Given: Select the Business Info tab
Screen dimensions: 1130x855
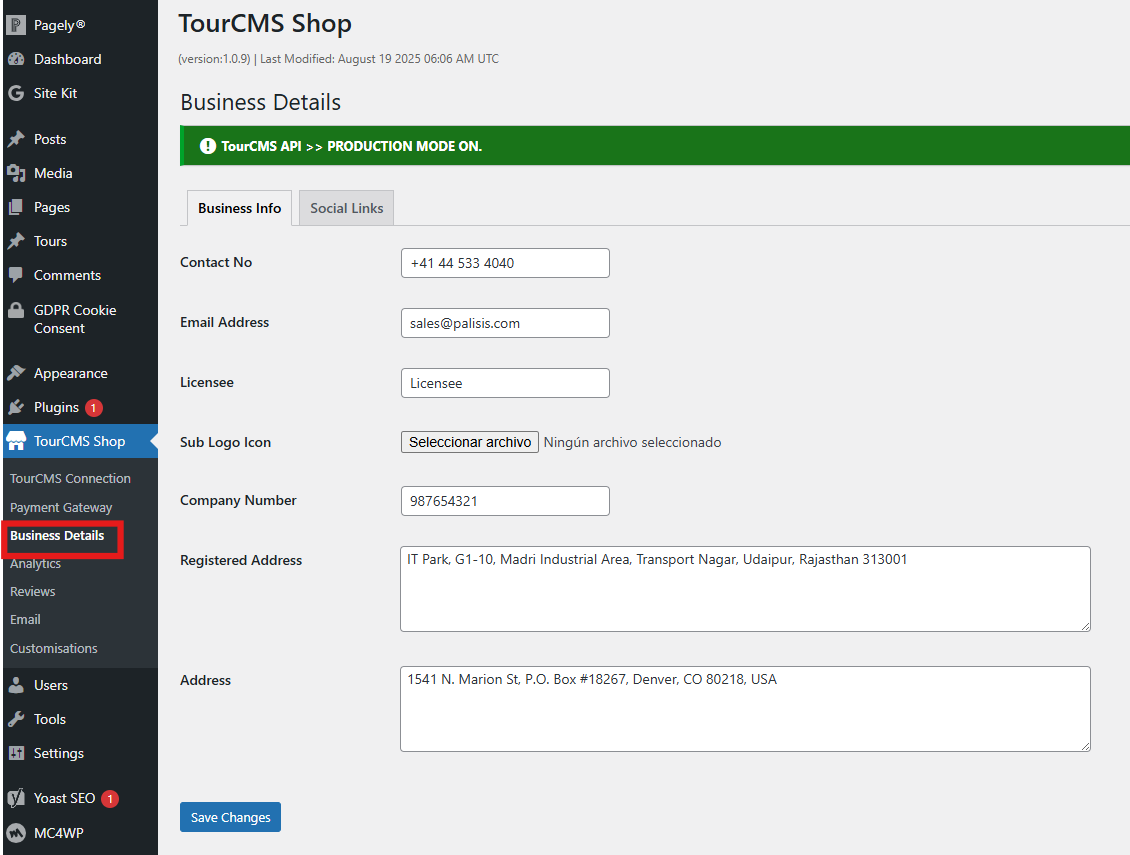Looking at the screenshot, I should pyautogui.click(x=239, y=208).
